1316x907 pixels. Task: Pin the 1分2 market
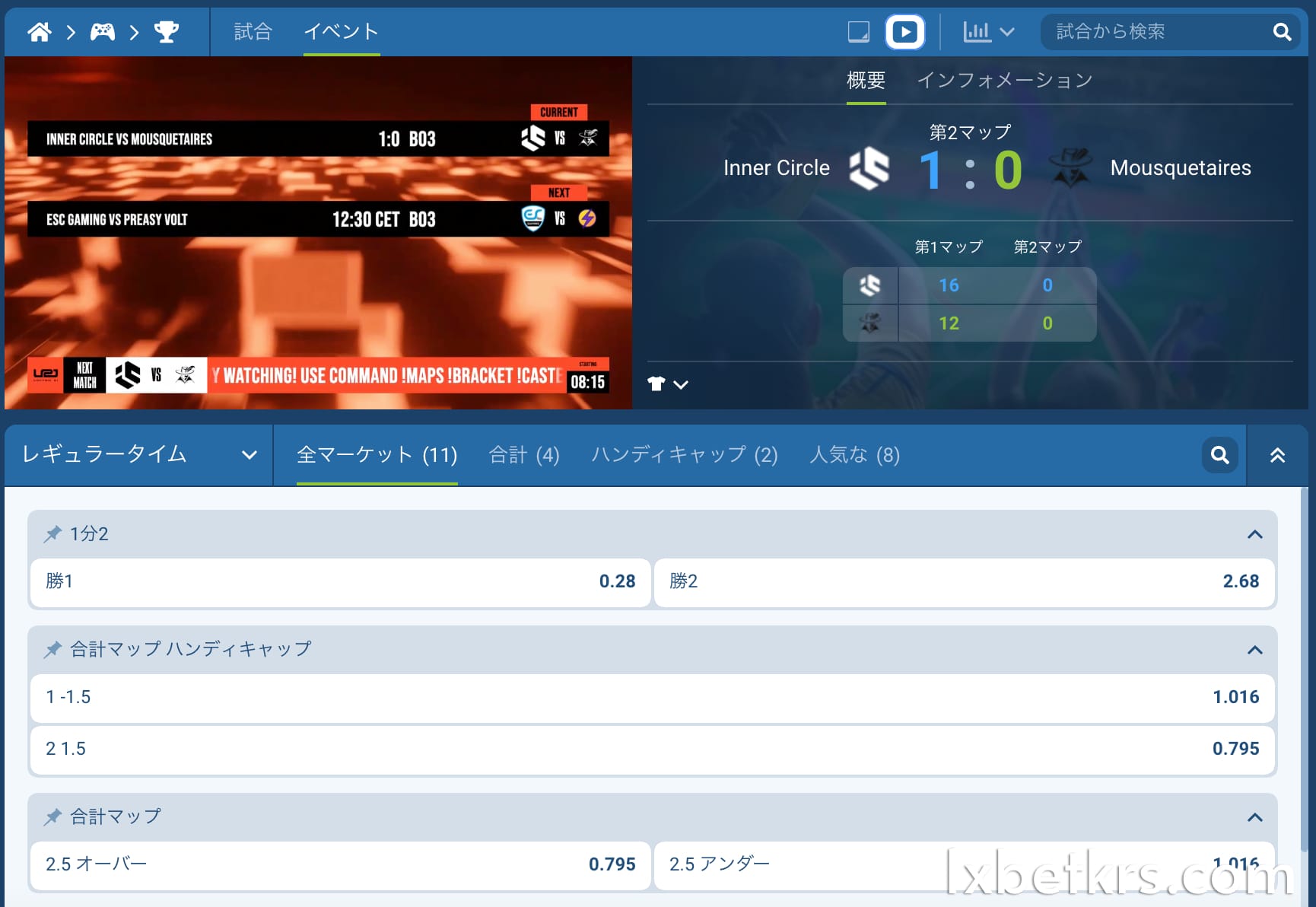pyautogui.click(x=52, y=534)
